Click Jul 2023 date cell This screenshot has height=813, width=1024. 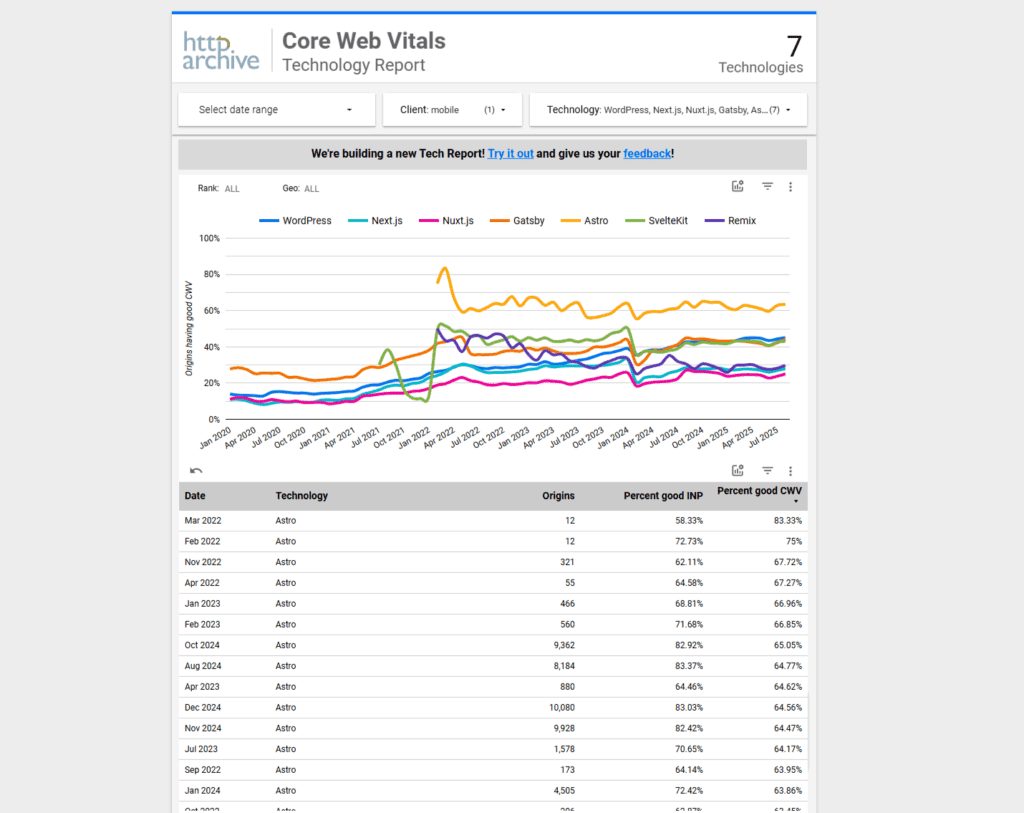tap(201, 749)
